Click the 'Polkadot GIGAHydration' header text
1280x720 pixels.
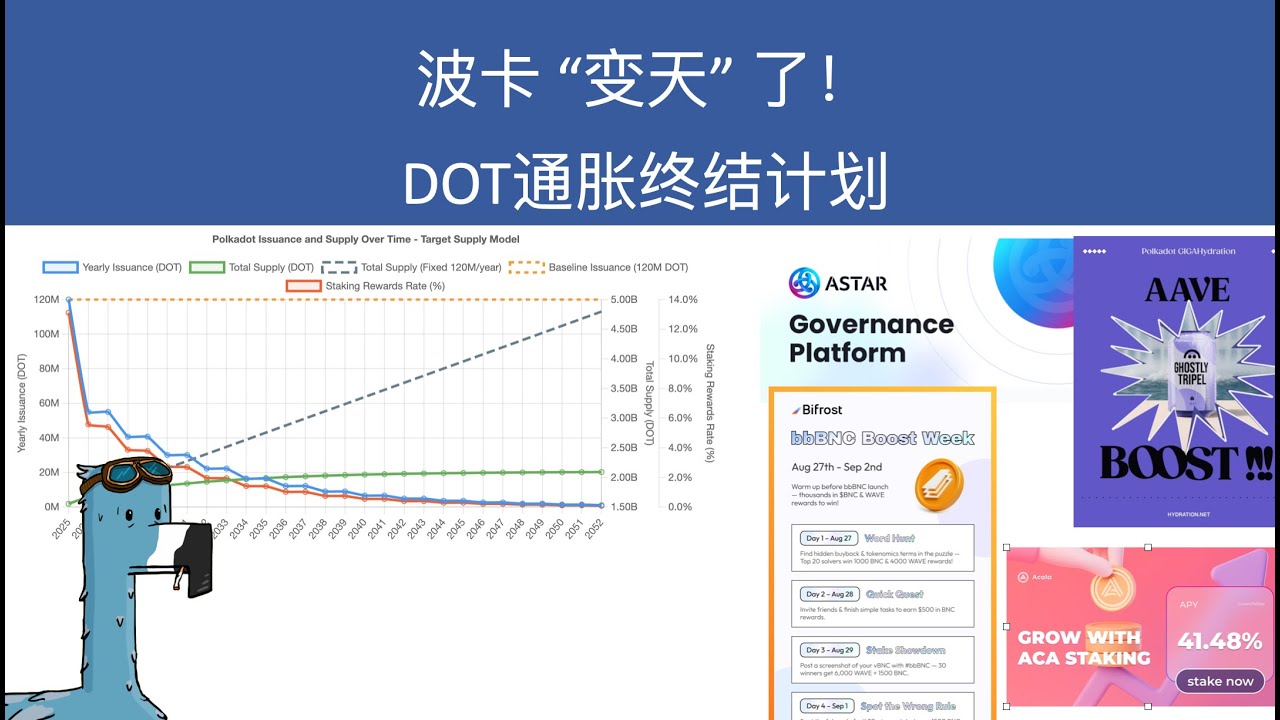point(1188,251)
